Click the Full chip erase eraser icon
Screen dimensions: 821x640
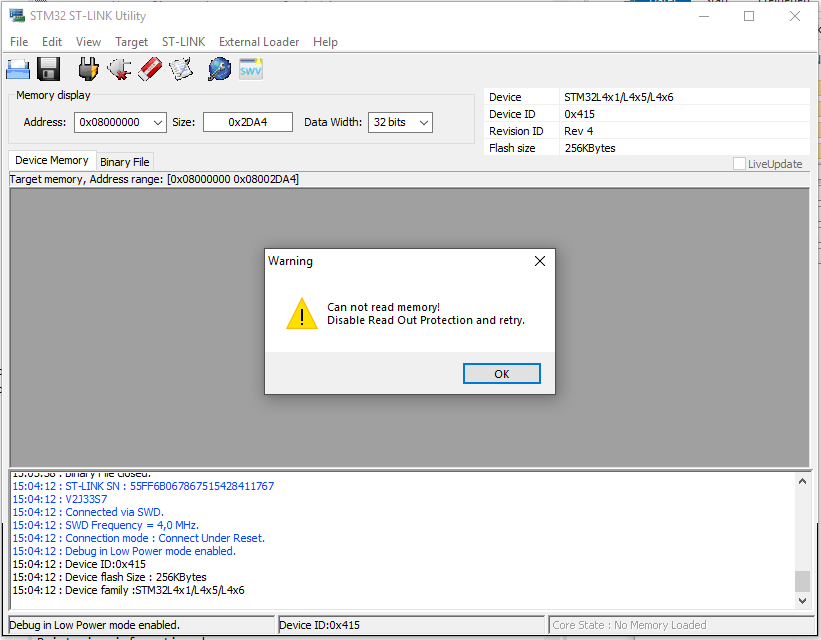pyautogui.click(x=150, y=69)
